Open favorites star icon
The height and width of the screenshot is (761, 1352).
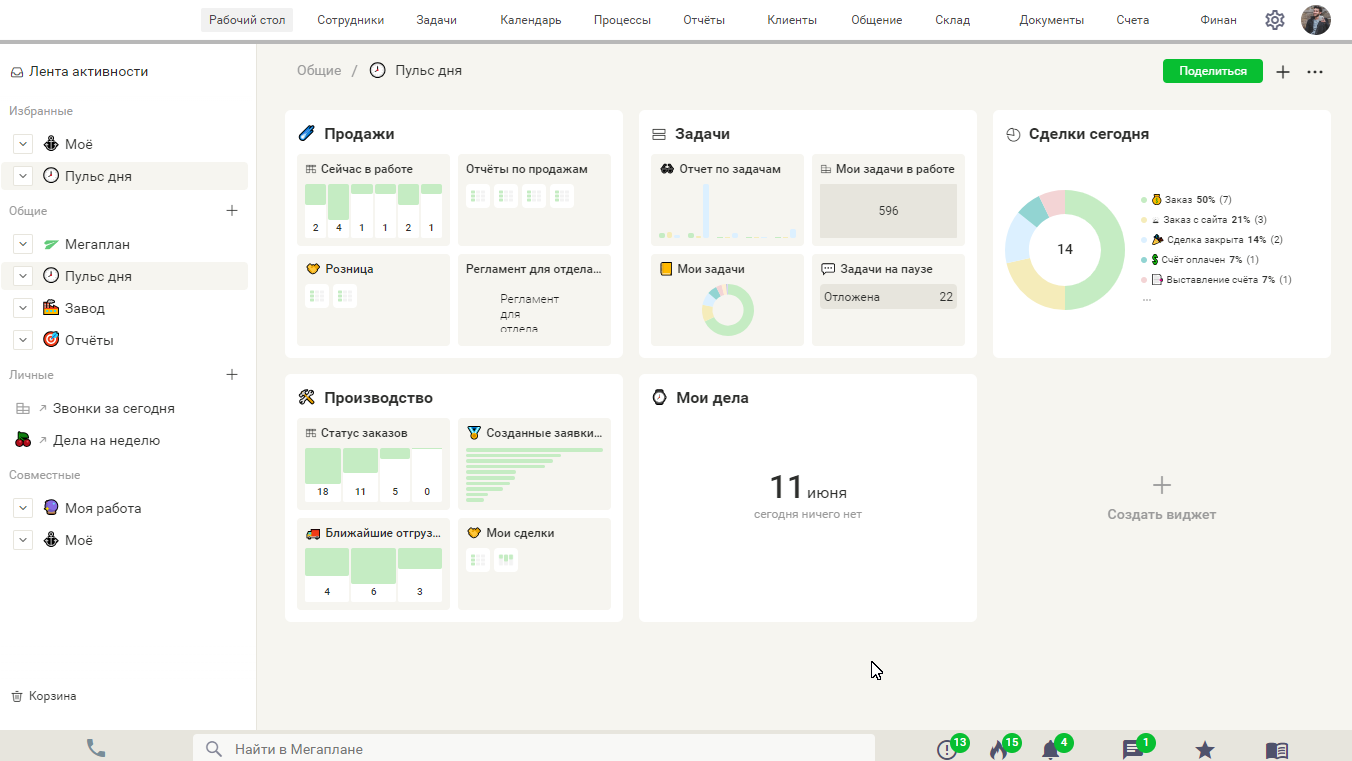click(1205, 749)
